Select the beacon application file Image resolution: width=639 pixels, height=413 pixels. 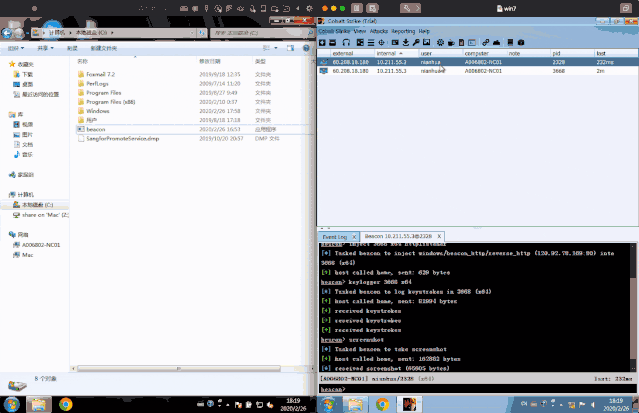(97, 129)
